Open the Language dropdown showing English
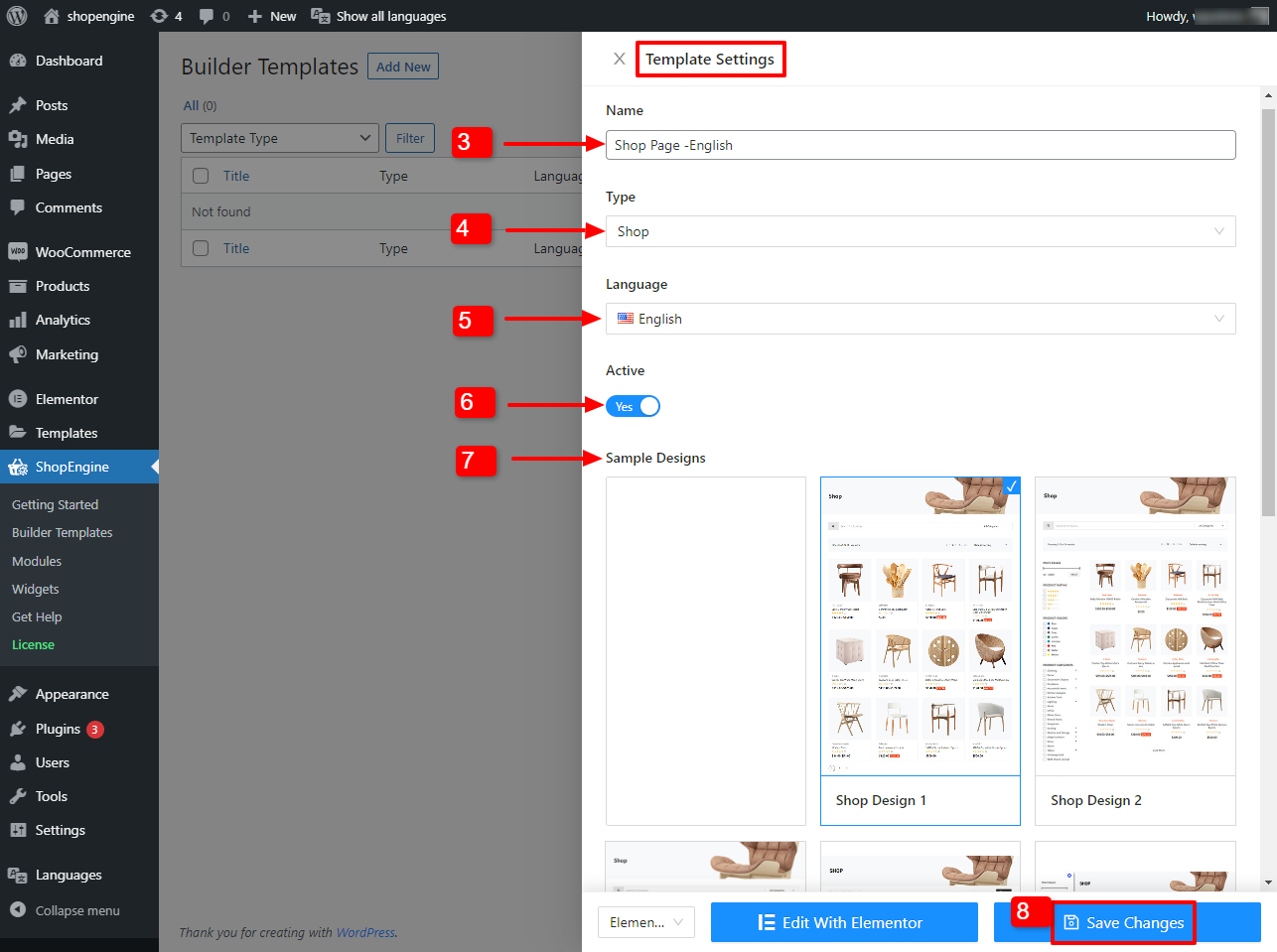This screenshot has width=1277, height=952. [921, 319]
